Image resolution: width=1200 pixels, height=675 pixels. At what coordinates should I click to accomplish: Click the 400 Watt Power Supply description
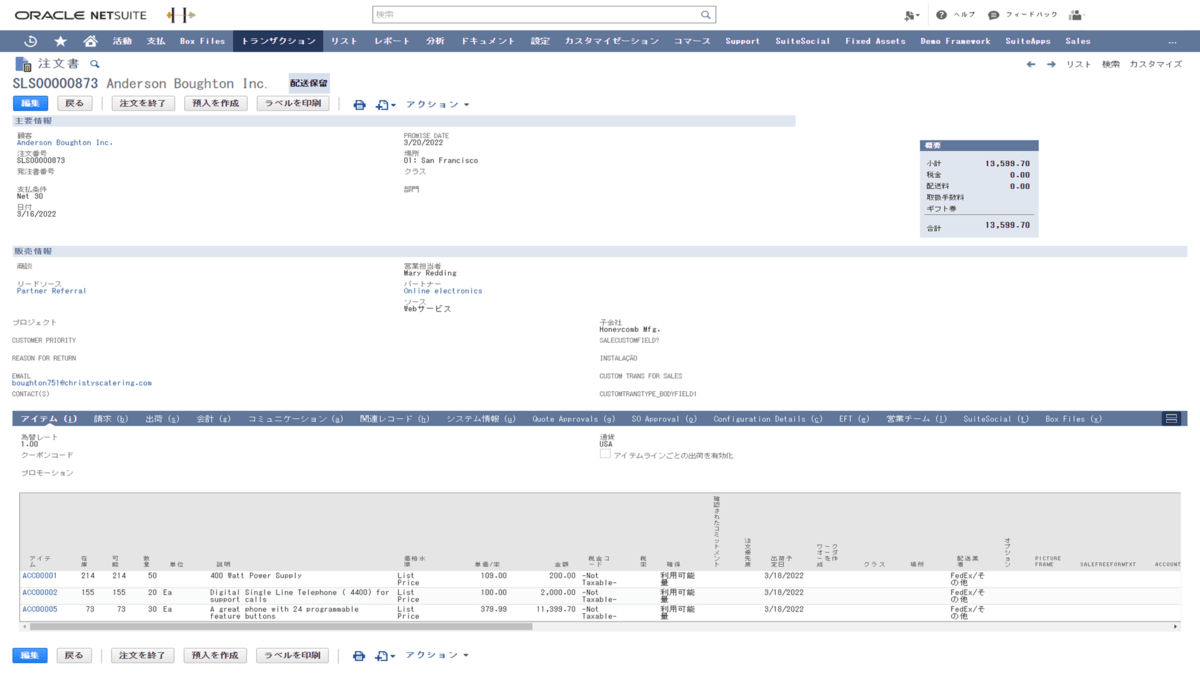point(256,576)
